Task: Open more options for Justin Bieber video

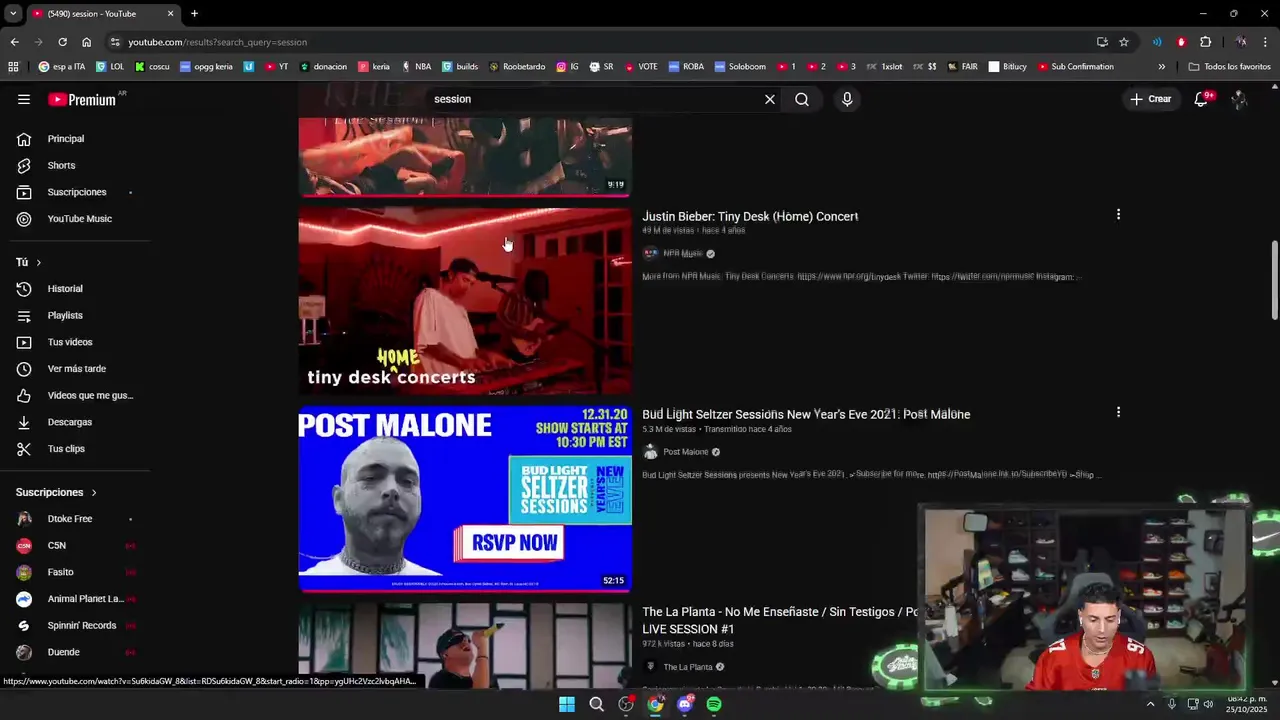Action: tap(1118, 214)
